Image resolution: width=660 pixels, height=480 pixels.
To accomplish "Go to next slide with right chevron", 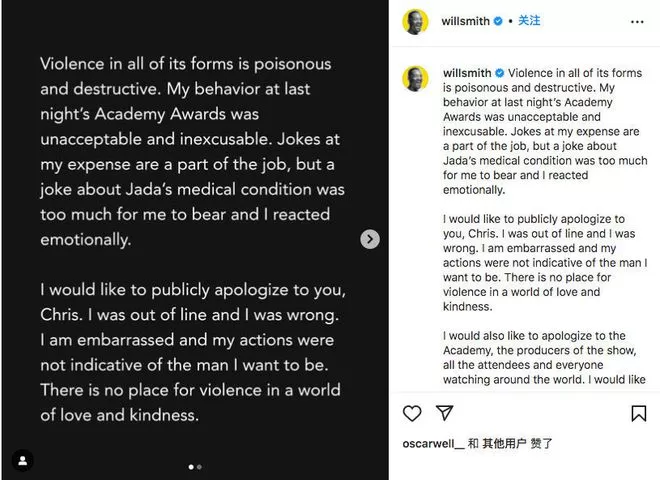I will coord(370,239).
